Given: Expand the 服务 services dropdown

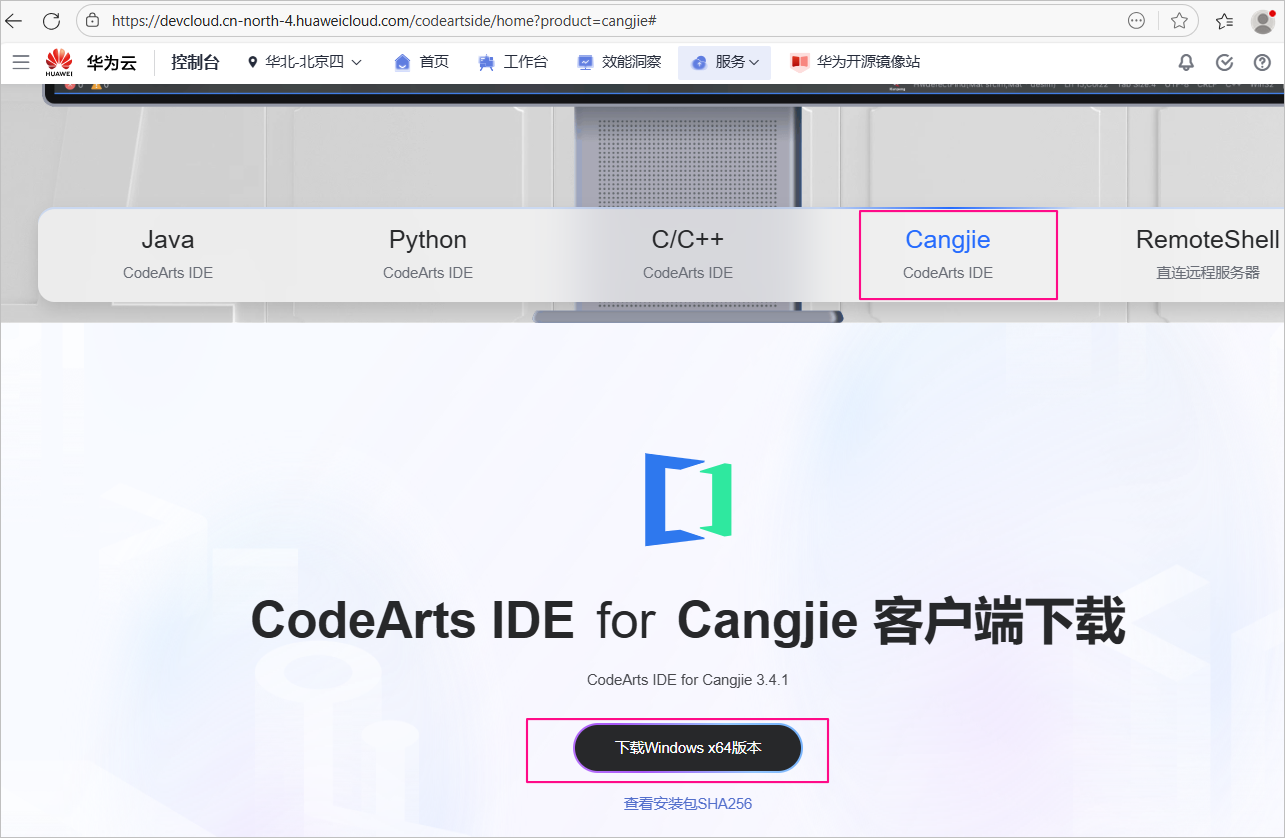Looking at the screenshot, I should point(725,62).
